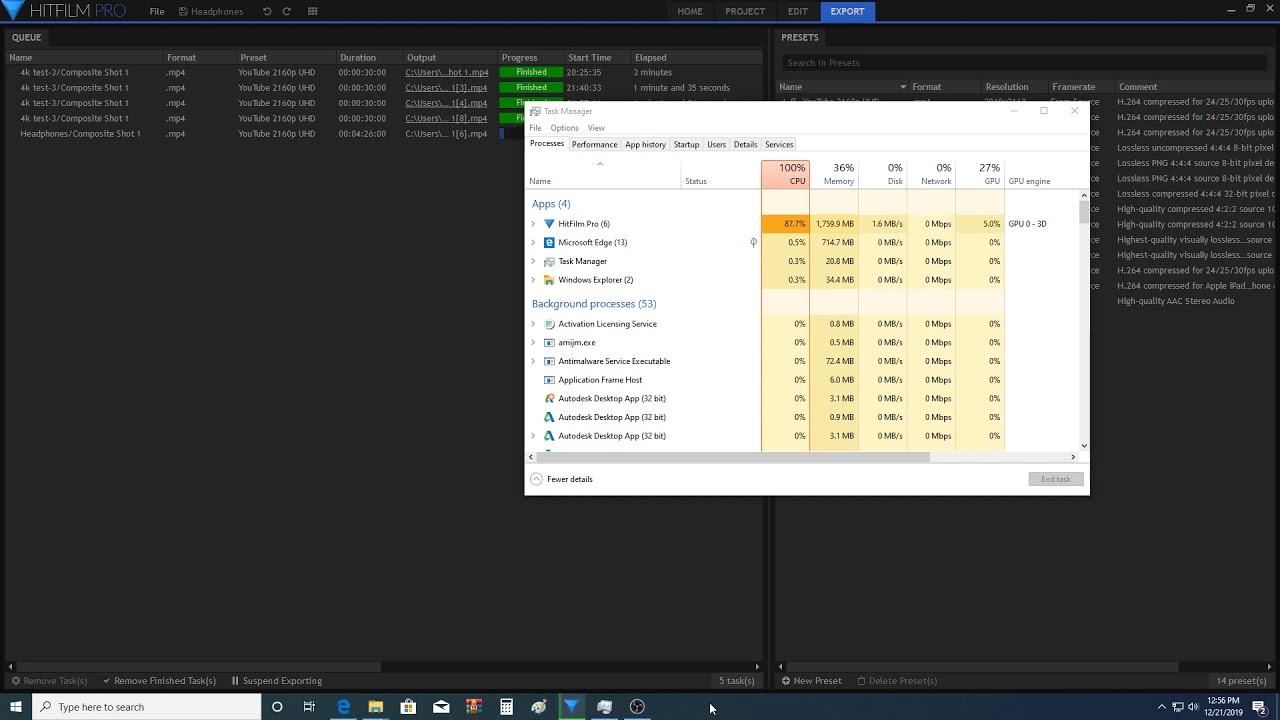Open Mail app from taskbar

point(441,707)
